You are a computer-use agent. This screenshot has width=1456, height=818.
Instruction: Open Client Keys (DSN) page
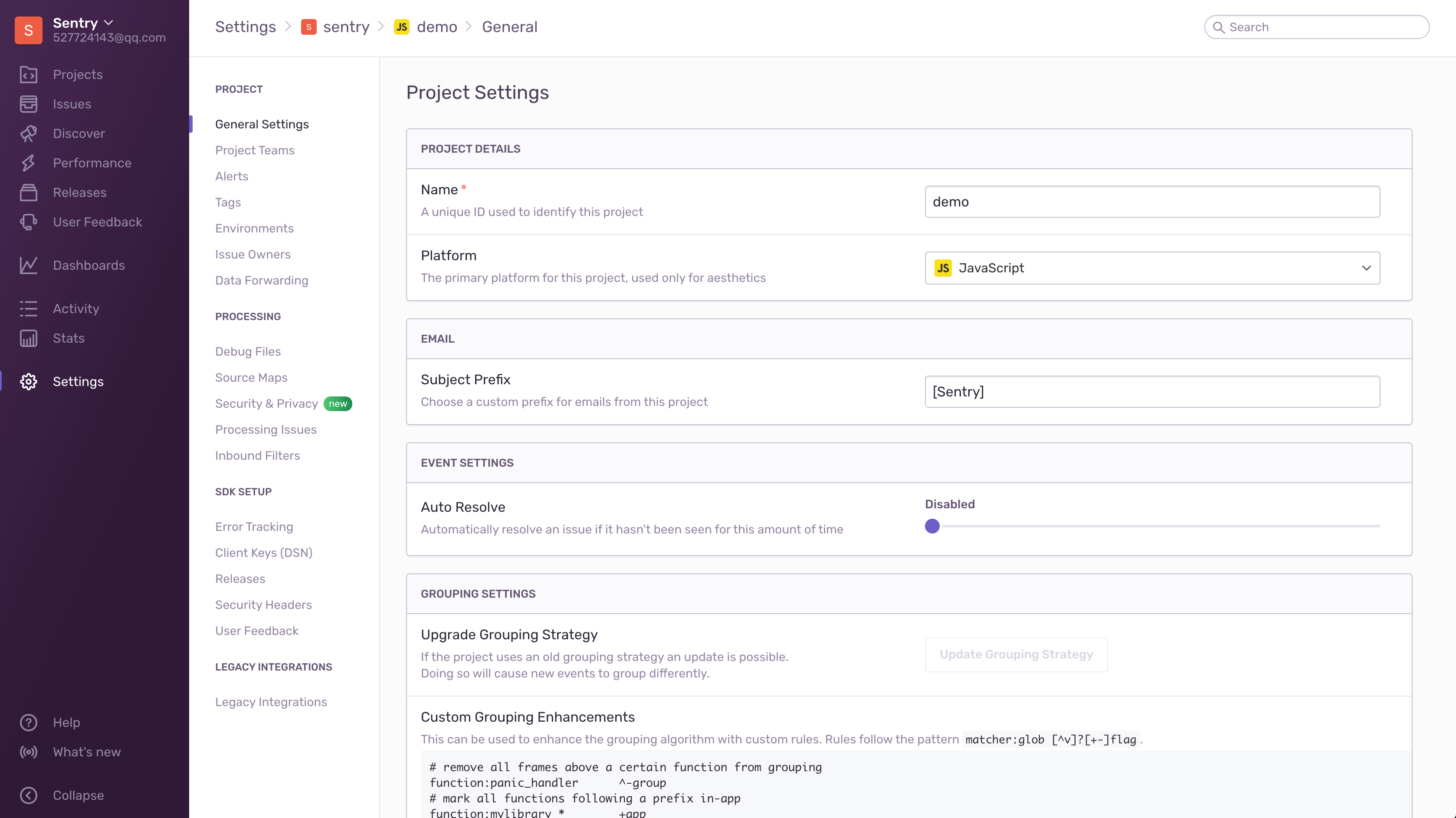263,552
